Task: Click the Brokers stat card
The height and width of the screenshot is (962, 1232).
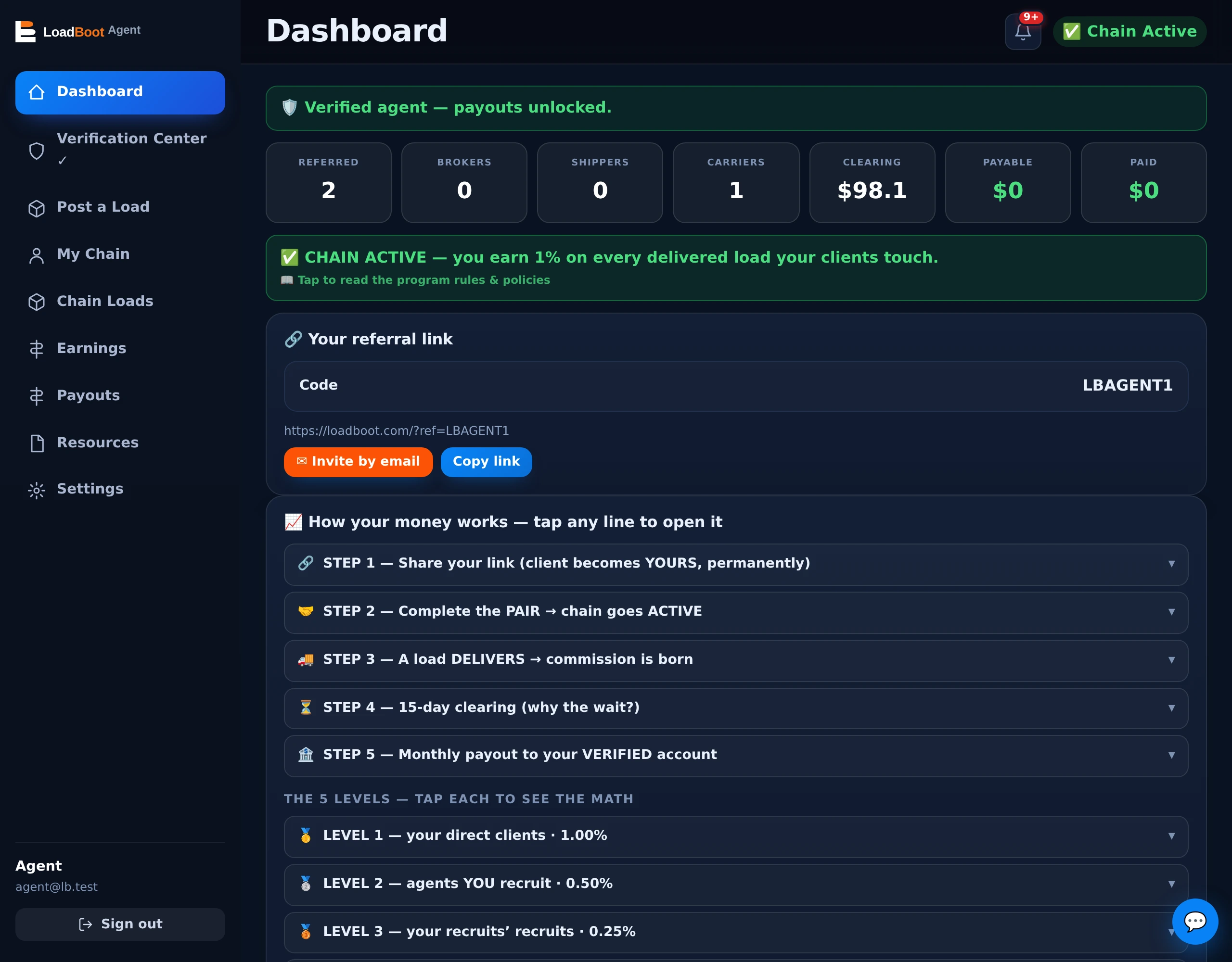Action: tap(464, 183)
